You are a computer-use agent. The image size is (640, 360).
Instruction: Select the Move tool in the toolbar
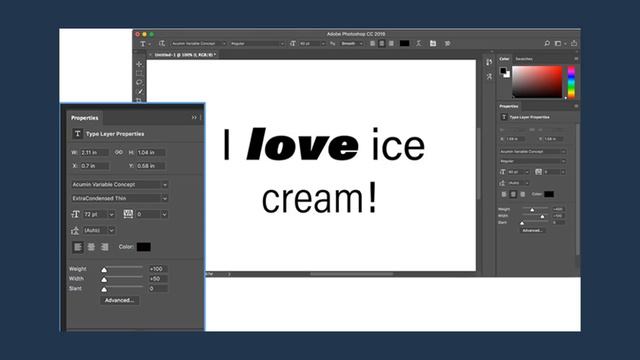click(139, 64)
